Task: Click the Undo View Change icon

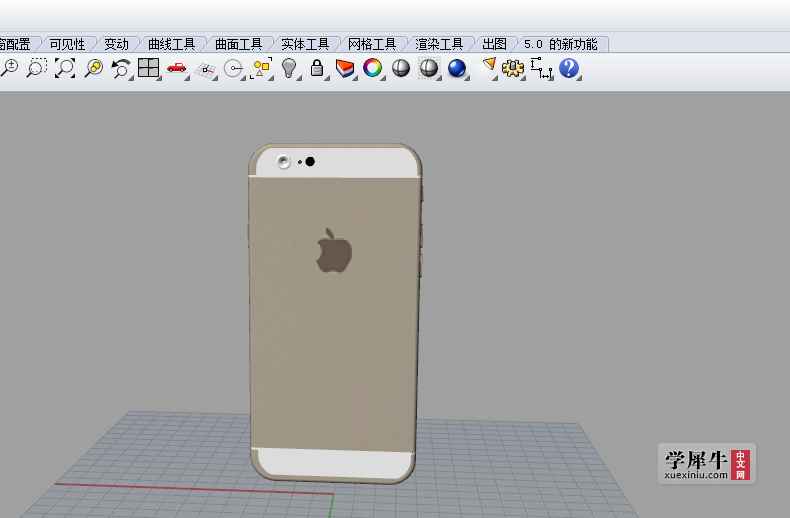Action: 121,68
